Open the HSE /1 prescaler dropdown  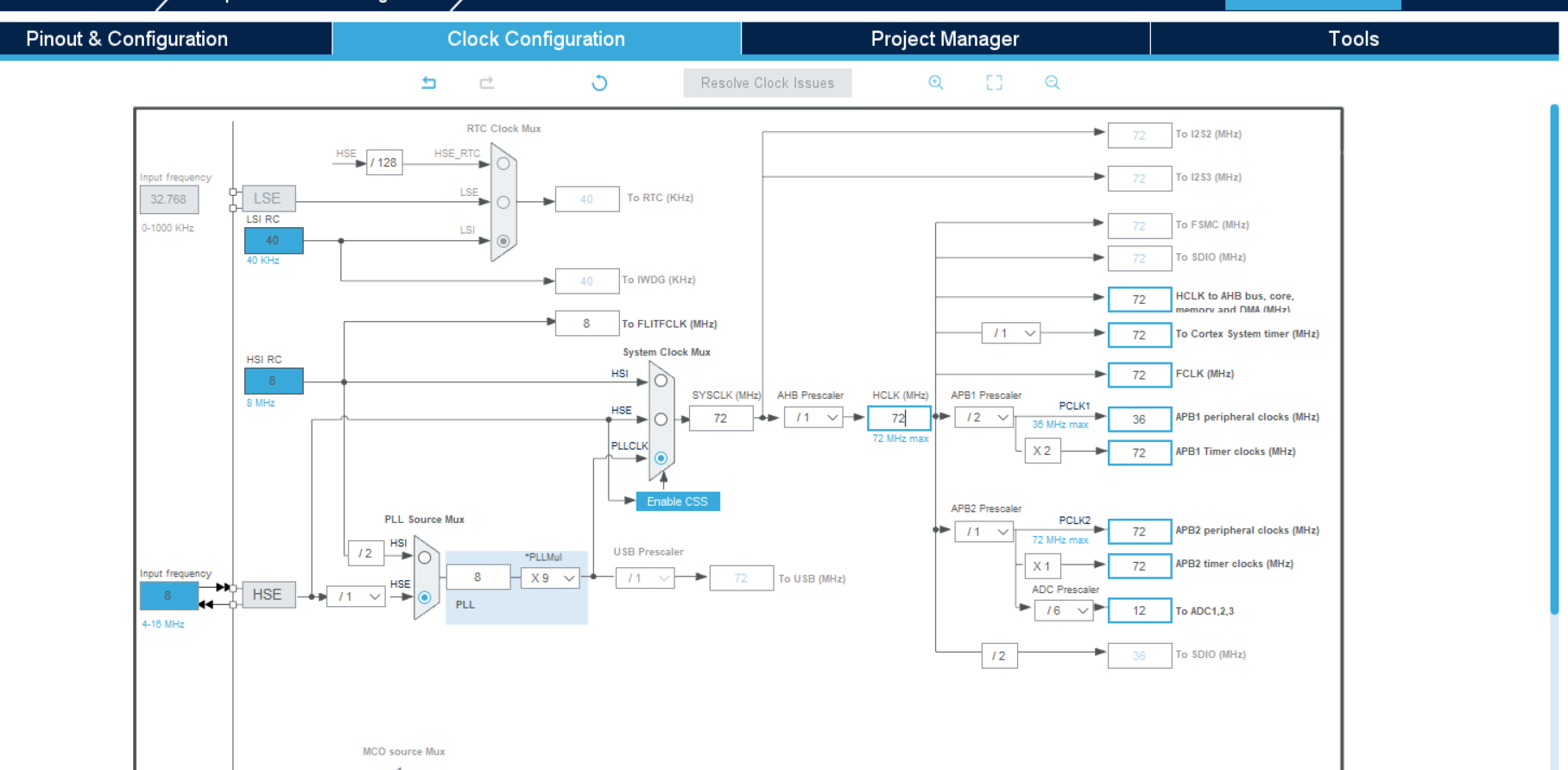coord(356,596)
